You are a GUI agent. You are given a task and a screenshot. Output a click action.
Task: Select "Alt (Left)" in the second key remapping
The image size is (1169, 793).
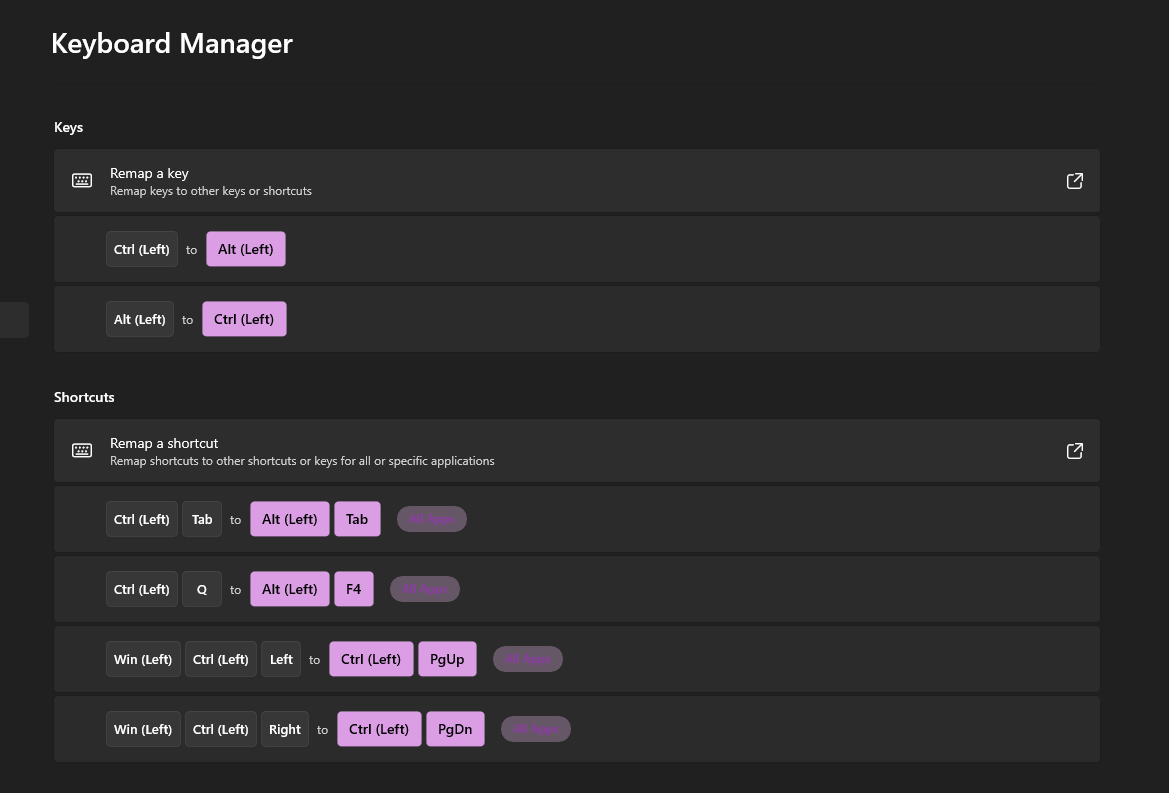click(139, 318)
